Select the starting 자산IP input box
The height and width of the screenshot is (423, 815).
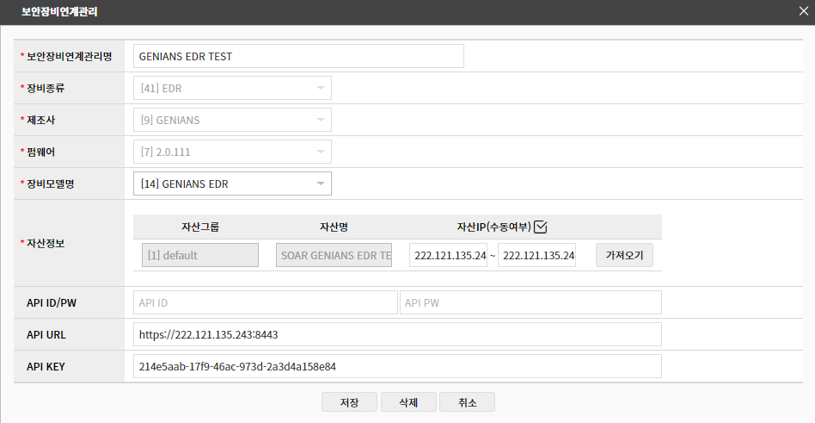447,255
